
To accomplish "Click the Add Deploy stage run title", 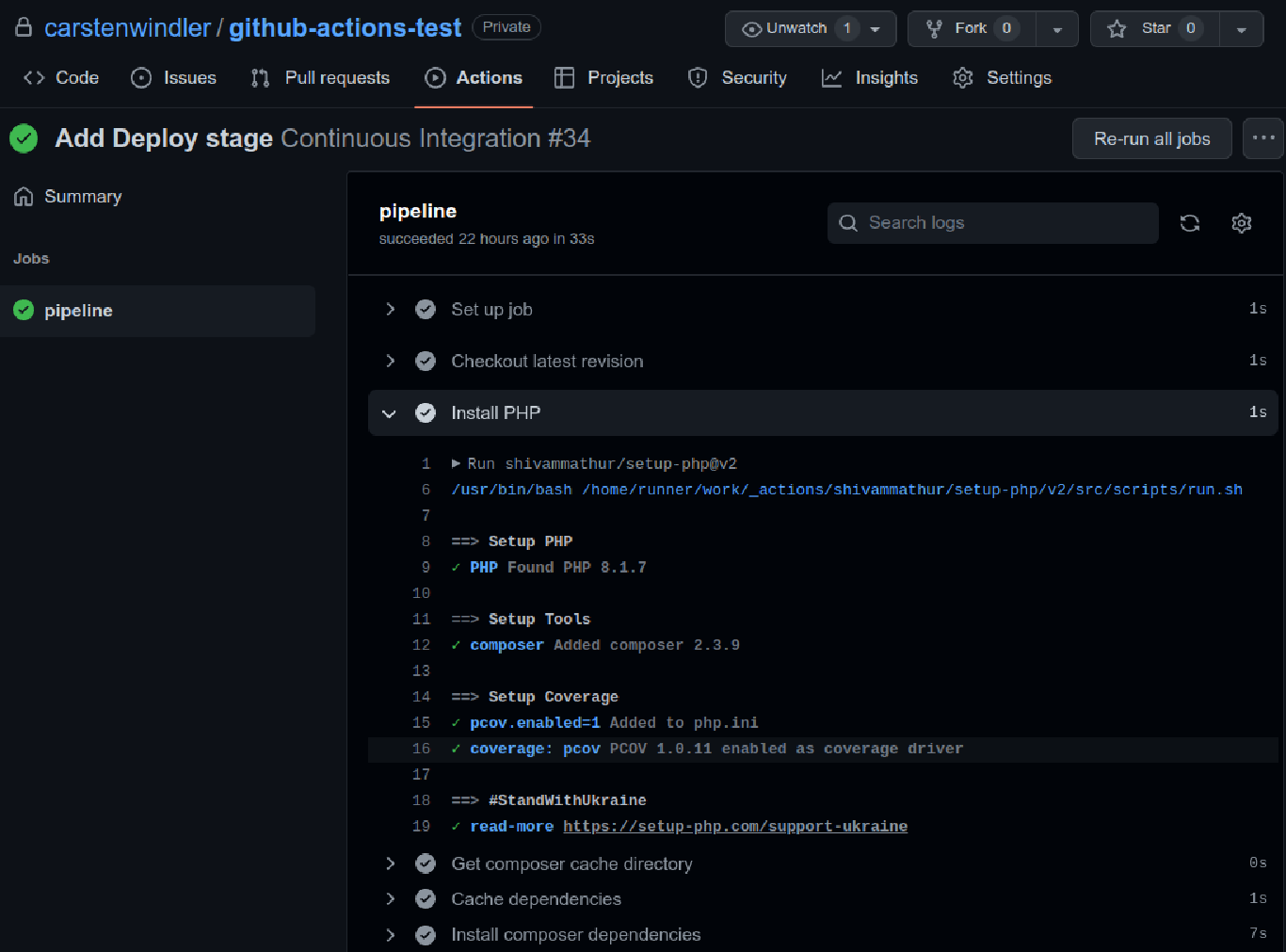I will click(x=164, y=138).
